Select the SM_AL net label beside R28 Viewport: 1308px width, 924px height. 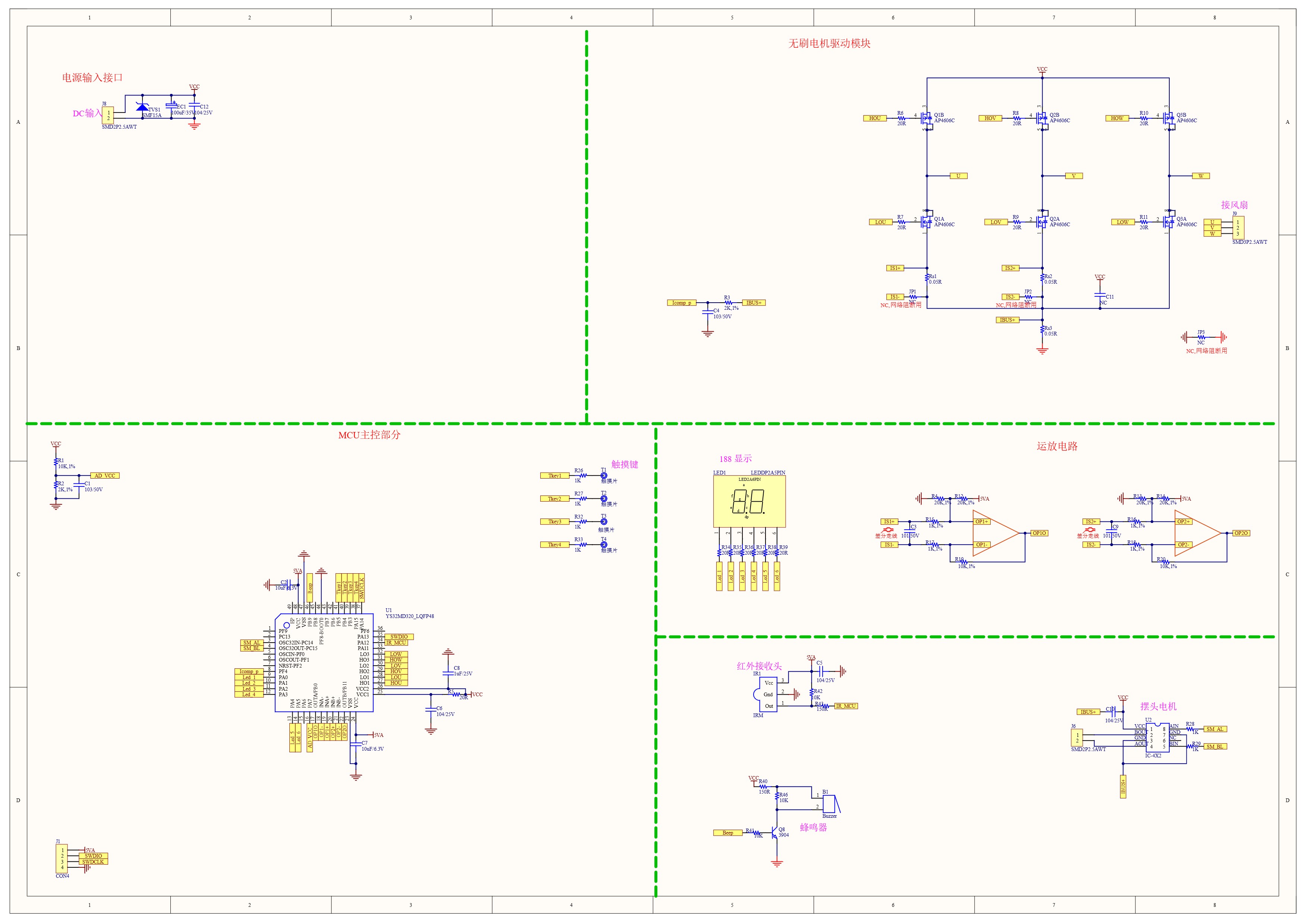pyautogui.click(x=1215, y=729)
